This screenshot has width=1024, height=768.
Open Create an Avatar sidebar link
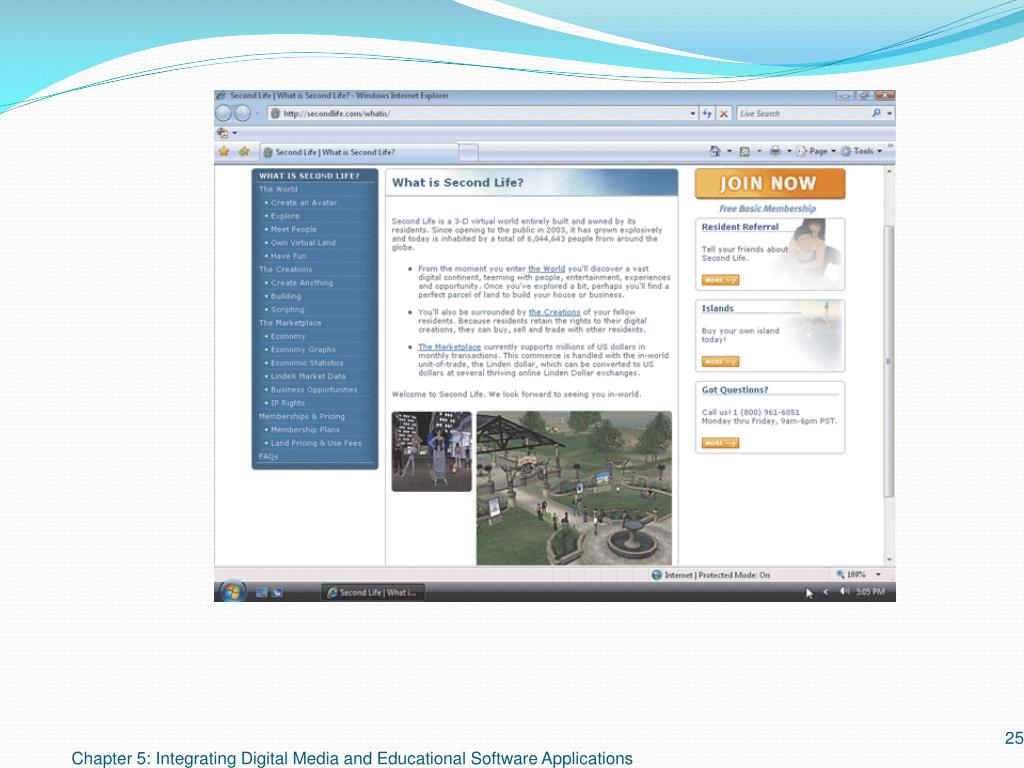pyautogui.click(x=304, y=202)
